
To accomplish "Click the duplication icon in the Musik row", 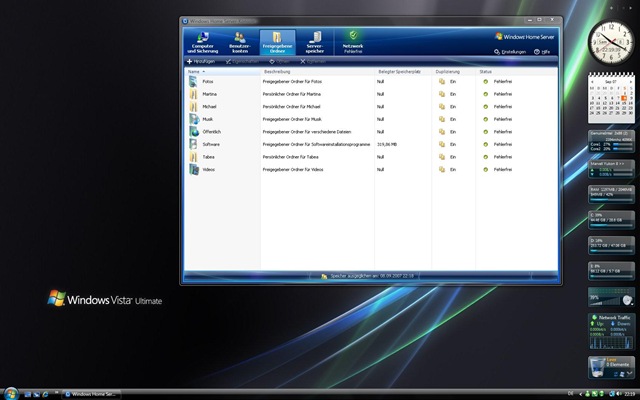I will 442,119.
